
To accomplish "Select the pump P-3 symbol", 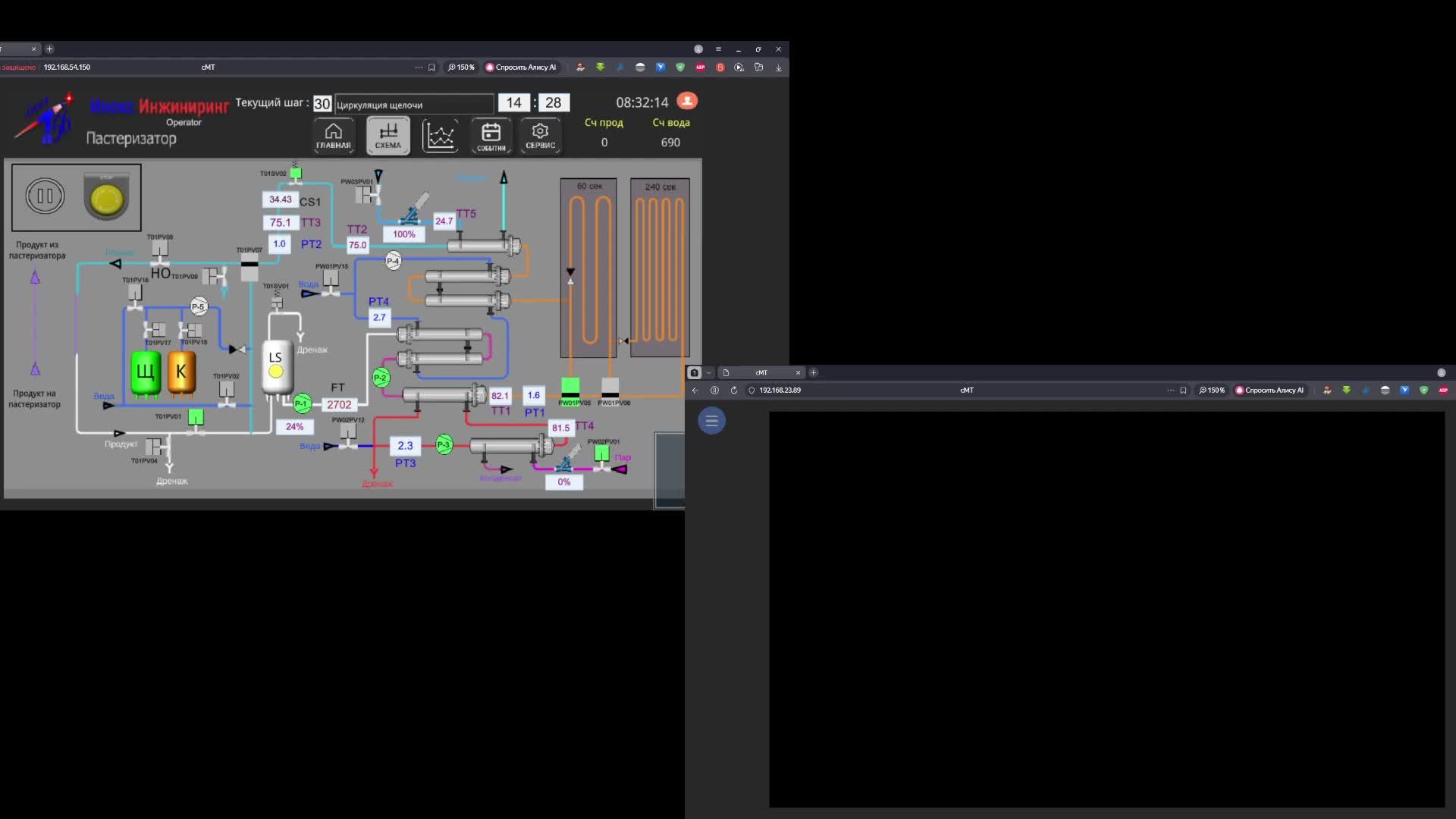I will [444, 444].
